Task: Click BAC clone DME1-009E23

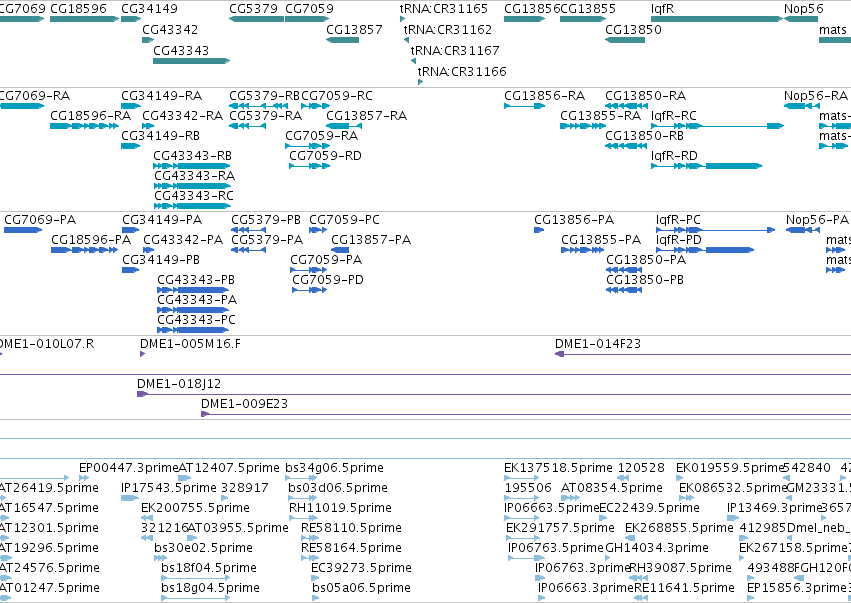Action: 244,404
